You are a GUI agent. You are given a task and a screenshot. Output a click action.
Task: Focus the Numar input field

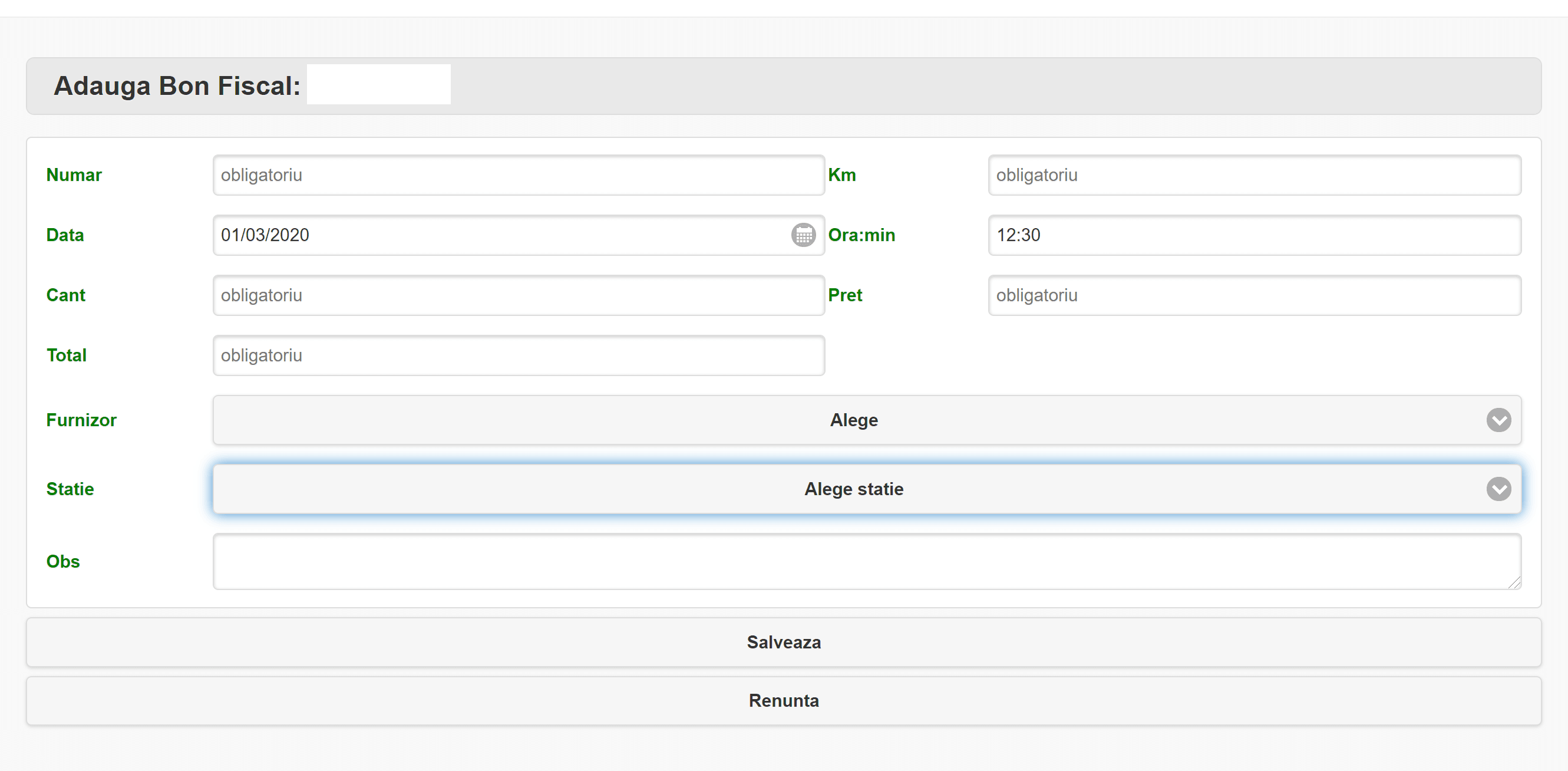click(x=519, y=176)
